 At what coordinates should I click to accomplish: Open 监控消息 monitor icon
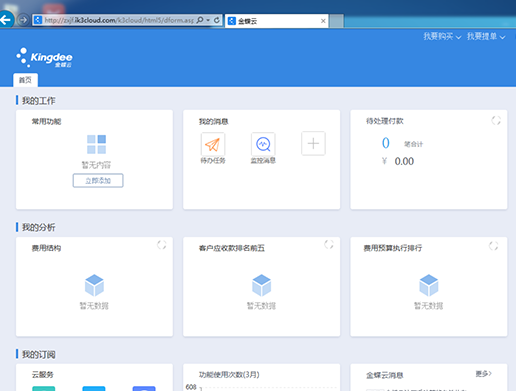(x=263, y=144)
